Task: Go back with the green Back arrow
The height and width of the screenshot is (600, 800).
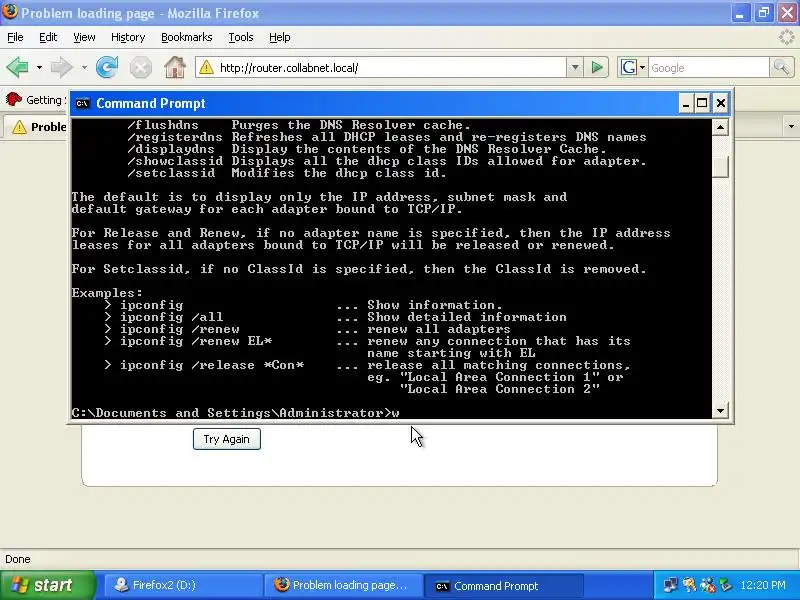Action: [17, 67]
